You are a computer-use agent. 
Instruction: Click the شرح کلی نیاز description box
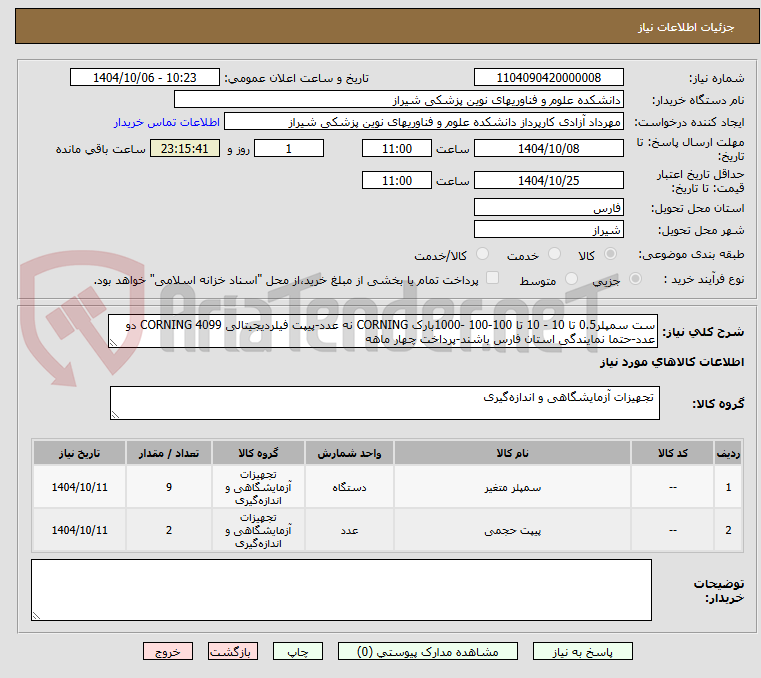(x=383, y=331)
